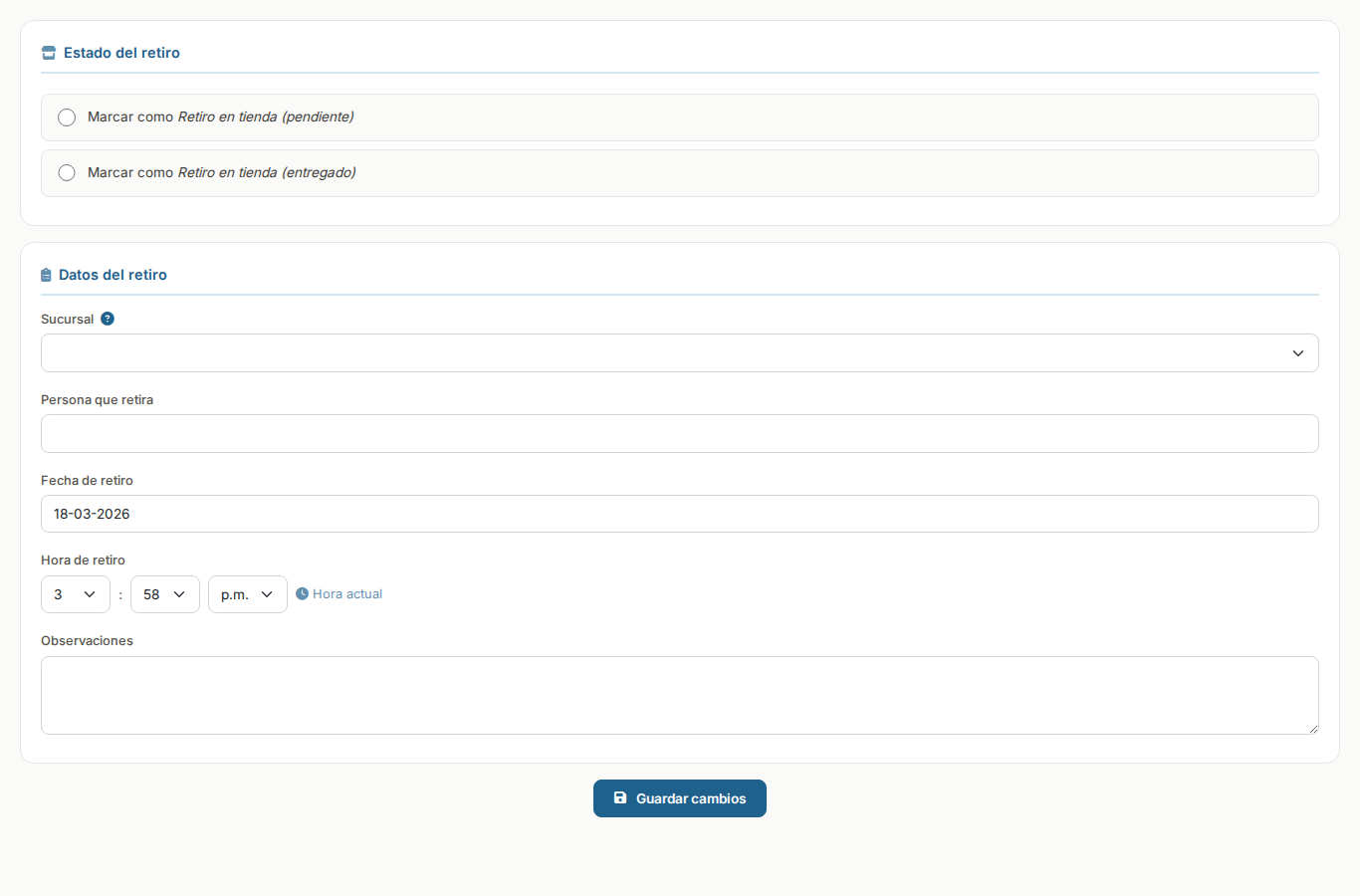Screen dimensions: 1360x896
Task: Open the Sucursal help question mark icon
Action: [108, 319]
